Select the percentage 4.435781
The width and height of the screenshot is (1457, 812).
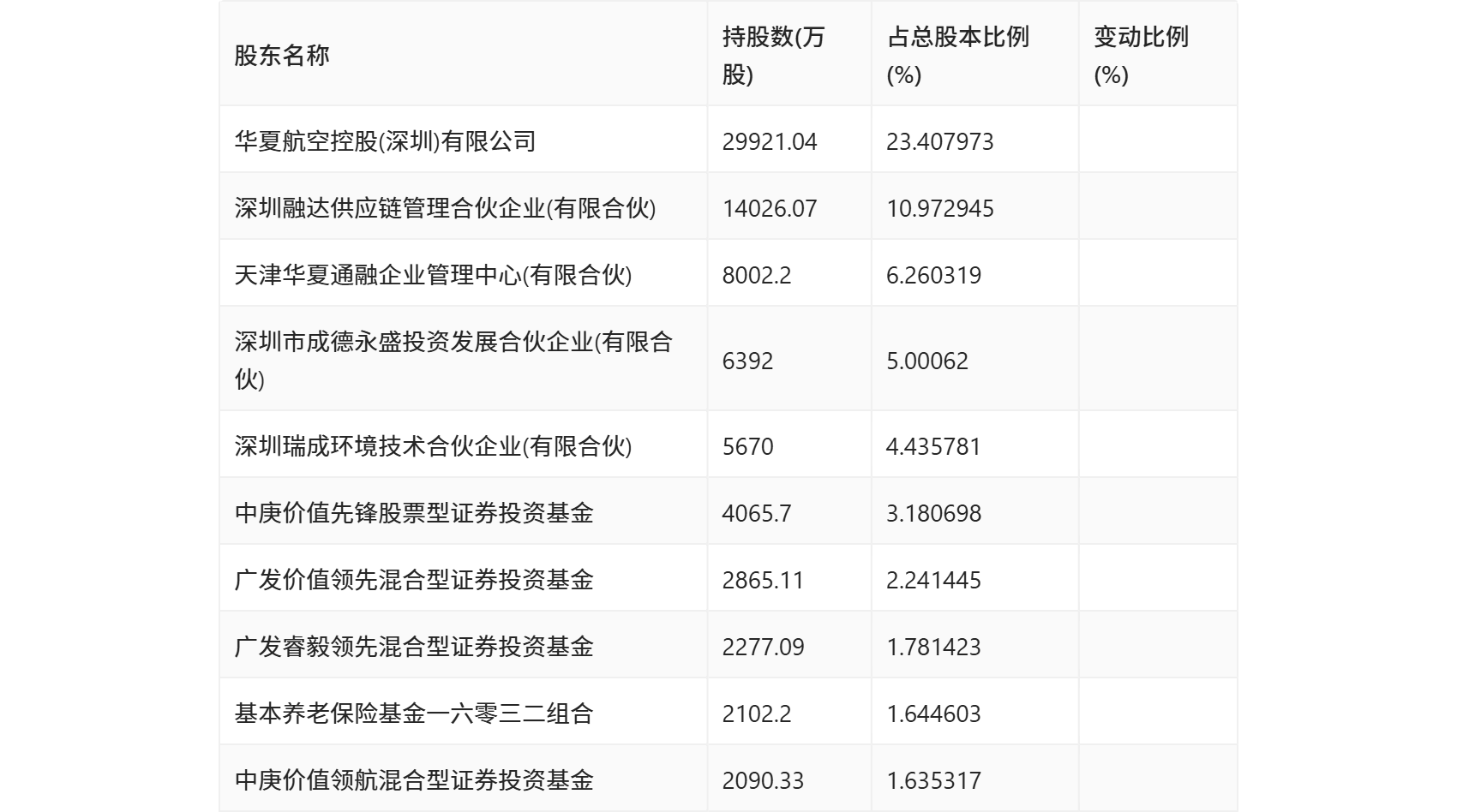coord(933,446)
